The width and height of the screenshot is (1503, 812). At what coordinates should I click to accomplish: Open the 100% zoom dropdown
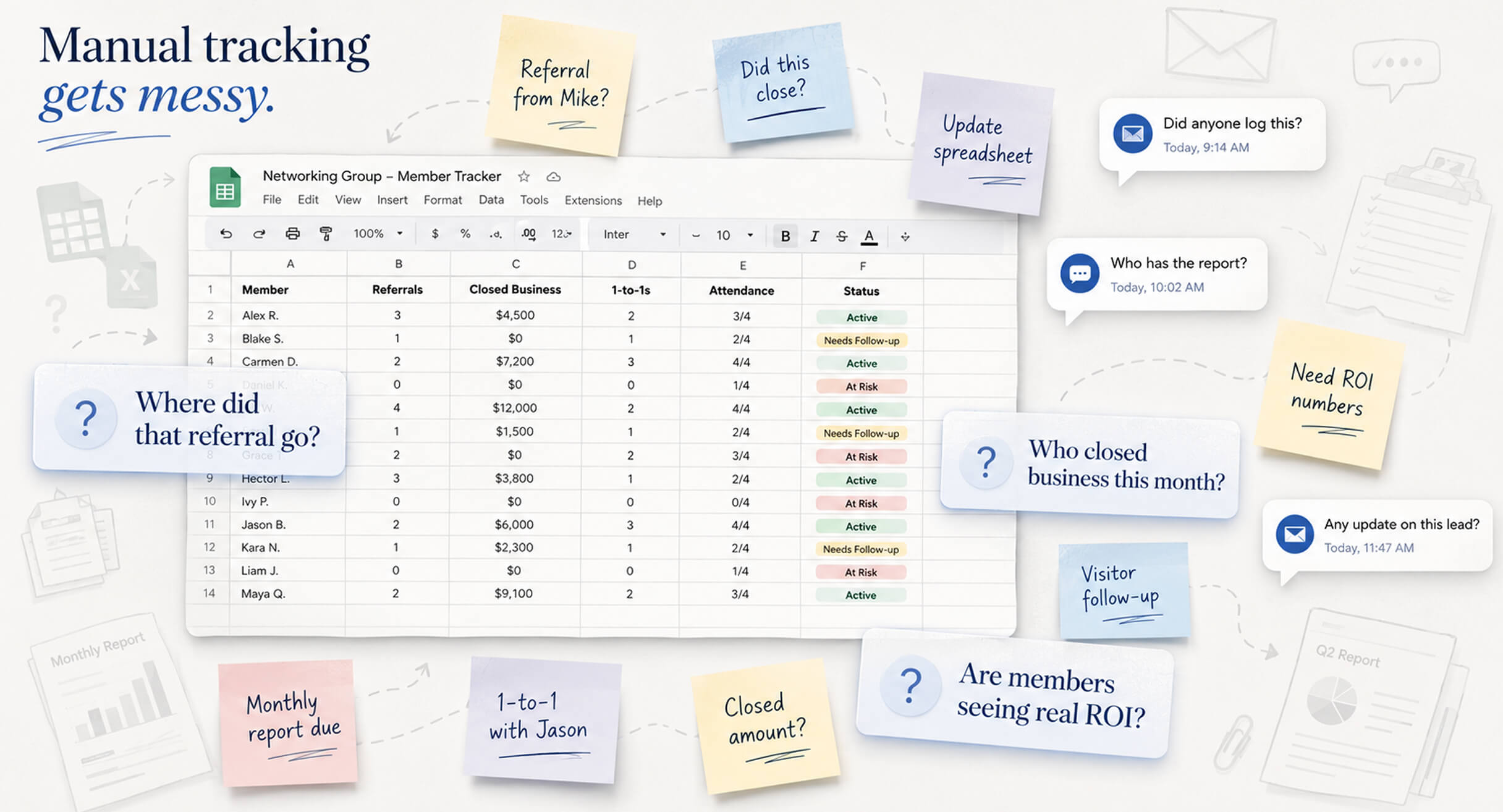click(378, 234)
